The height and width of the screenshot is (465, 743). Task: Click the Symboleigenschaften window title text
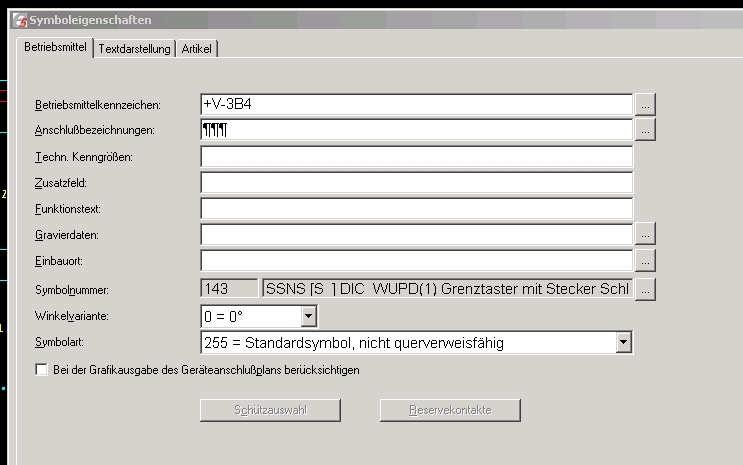pyautogui.click(x=90, y=20)
